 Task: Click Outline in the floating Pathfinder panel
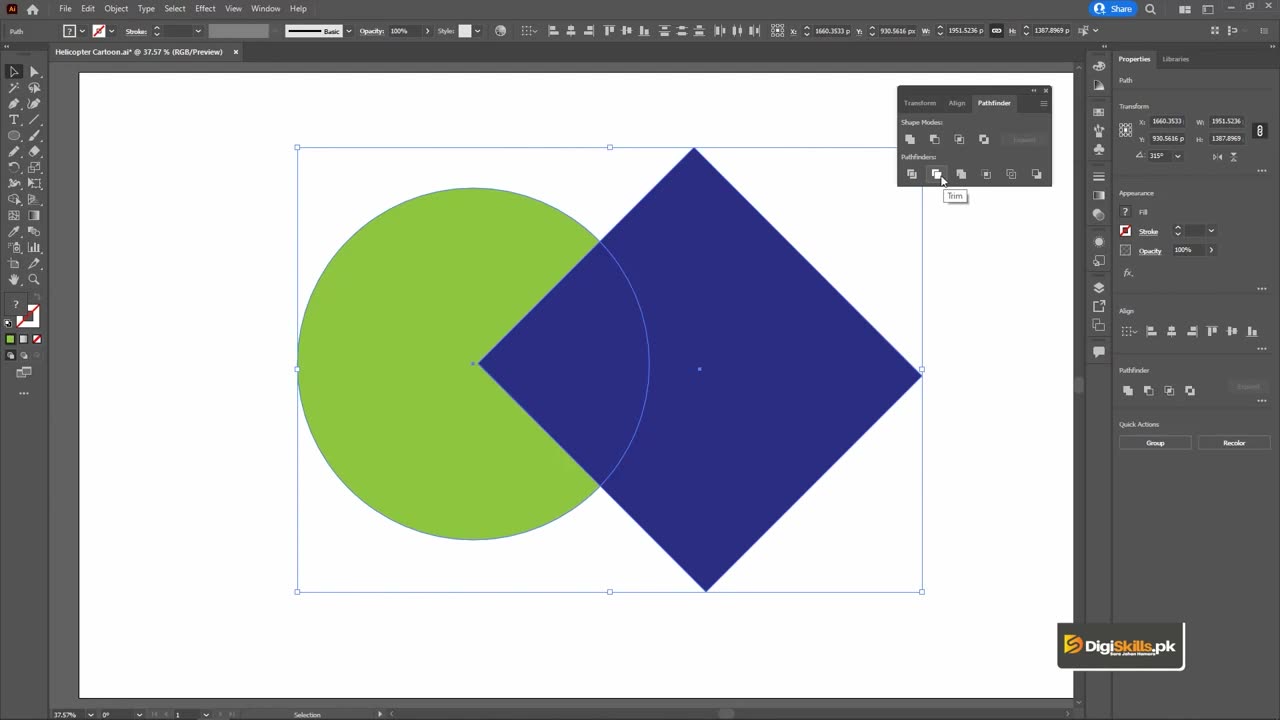tap(1011, 174)
